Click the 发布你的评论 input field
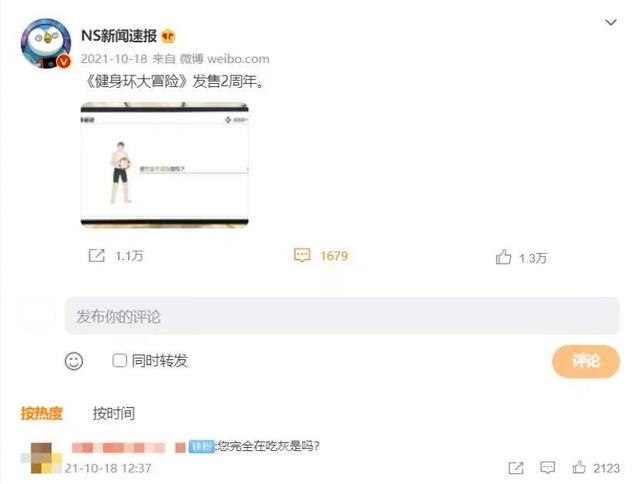Image resolution: width=640 pixels, height=484 pixels. pyautogui.click(x=342, y=316)
